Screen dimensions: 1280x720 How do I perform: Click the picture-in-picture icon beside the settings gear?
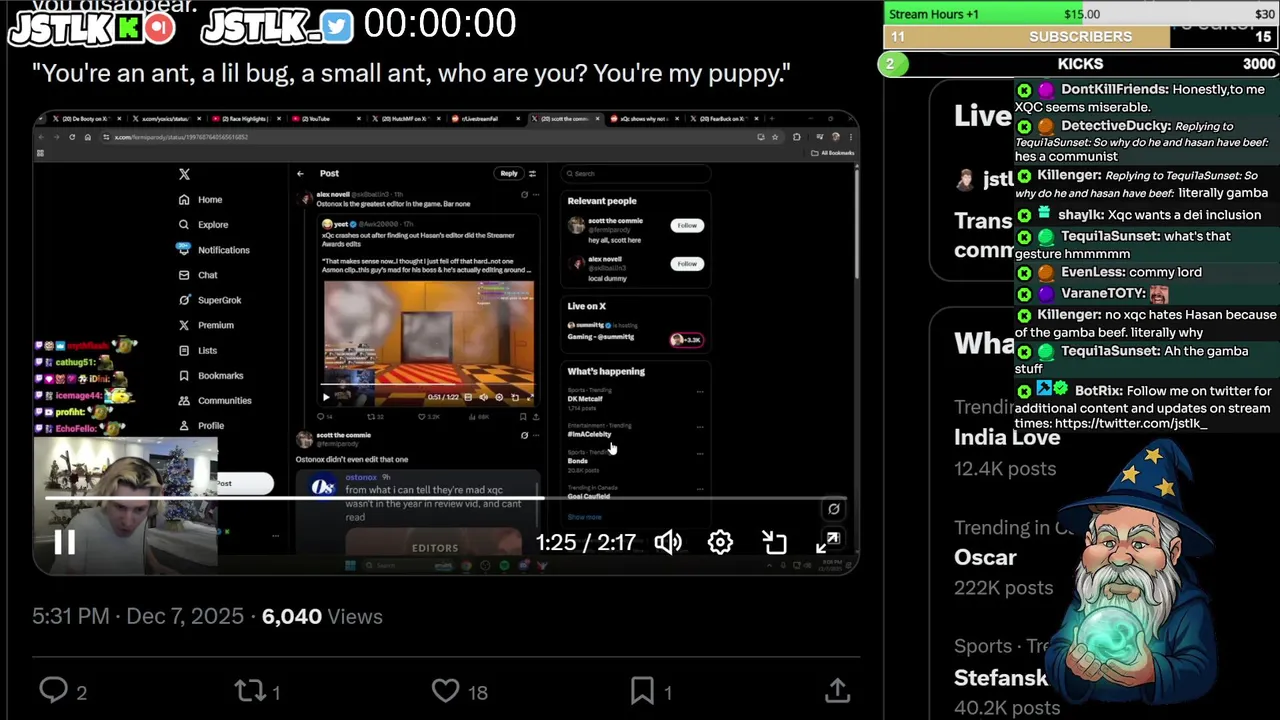click(x=774, y=542)
